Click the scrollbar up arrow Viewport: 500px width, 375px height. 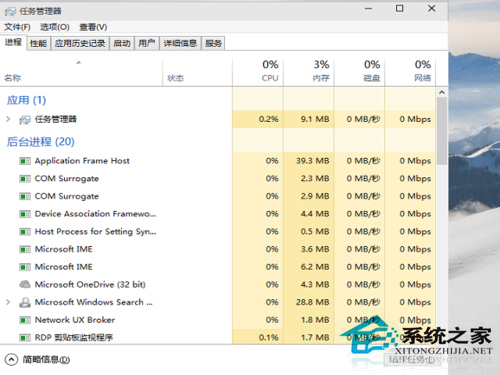(x=442, y=92)
